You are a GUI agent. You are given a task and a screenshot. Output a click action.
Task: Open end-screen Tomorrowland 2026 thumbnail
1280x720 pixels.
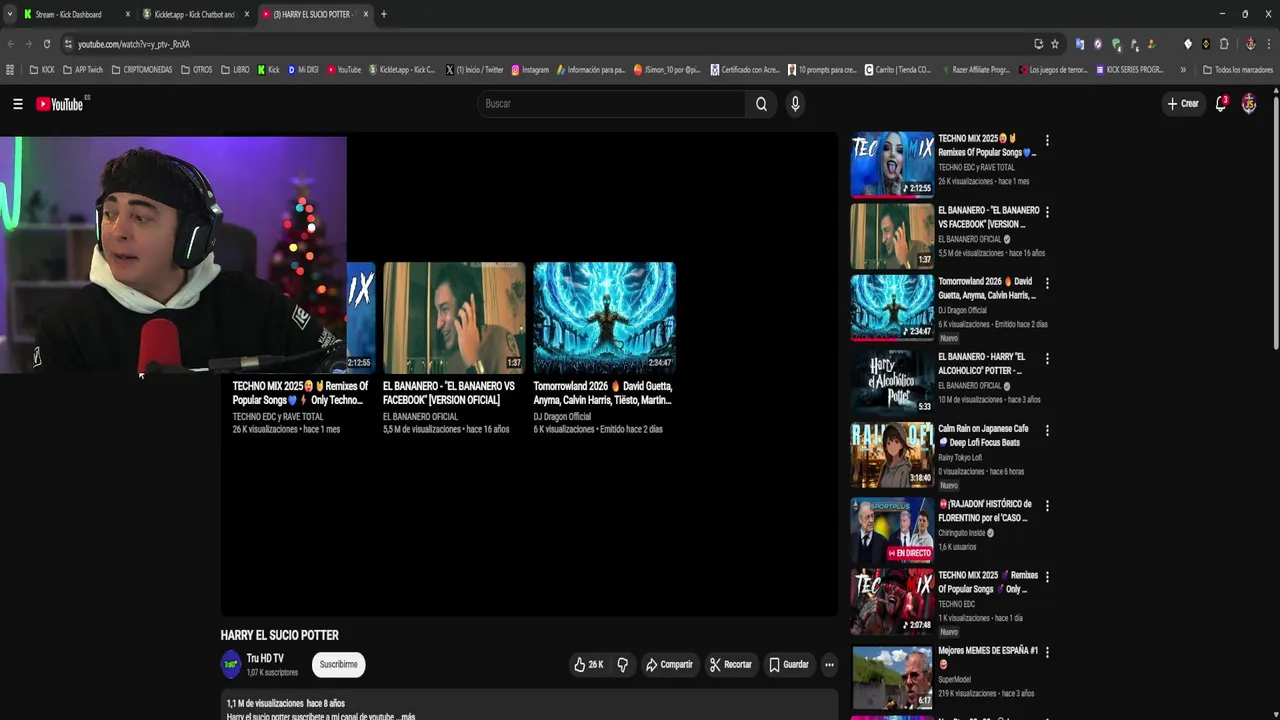pyautogui.click(x=604, y=317)
